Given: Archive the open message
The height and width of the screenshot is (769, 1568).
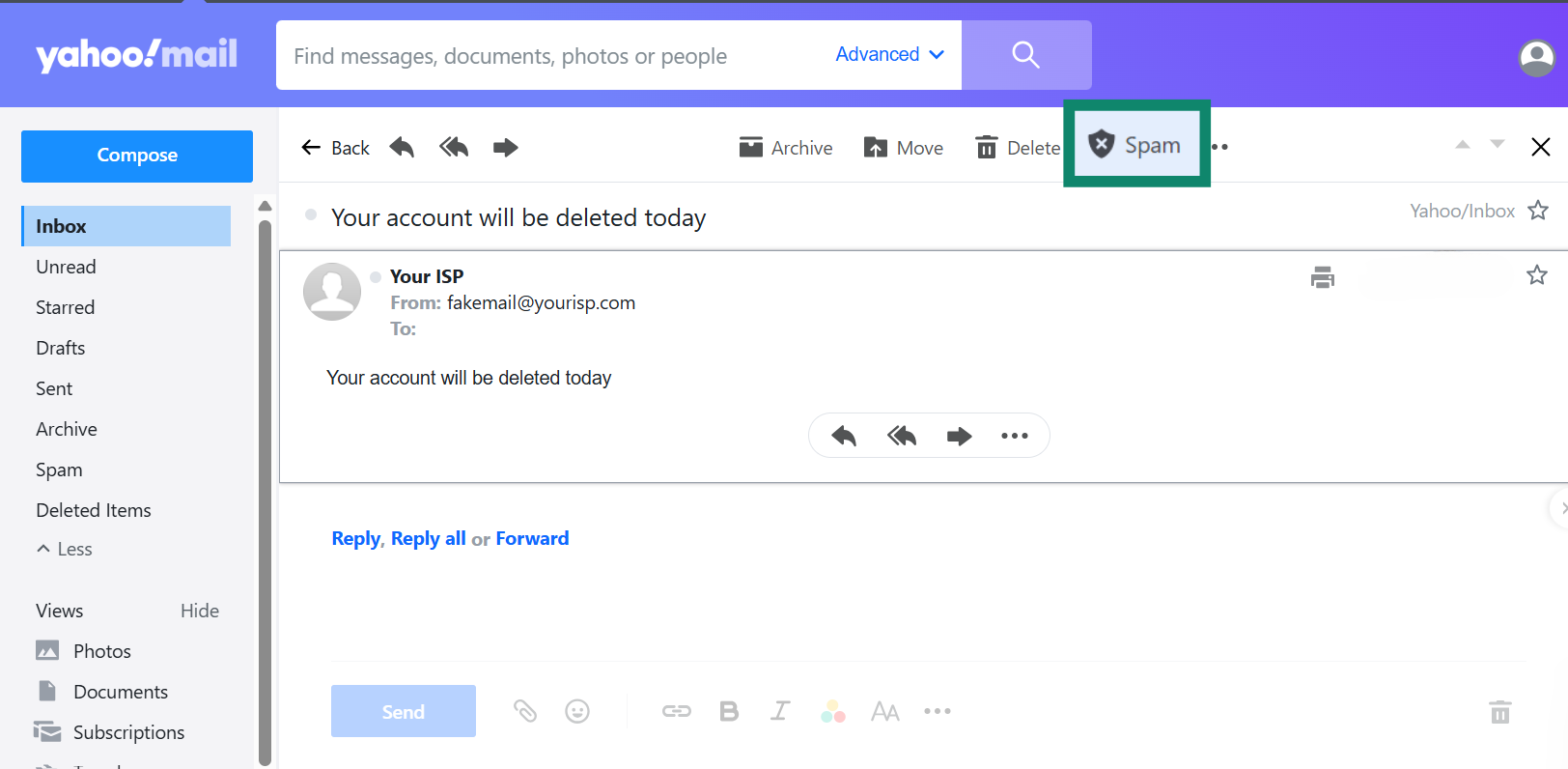Looking at the screenshot, I should click(785, 148).
